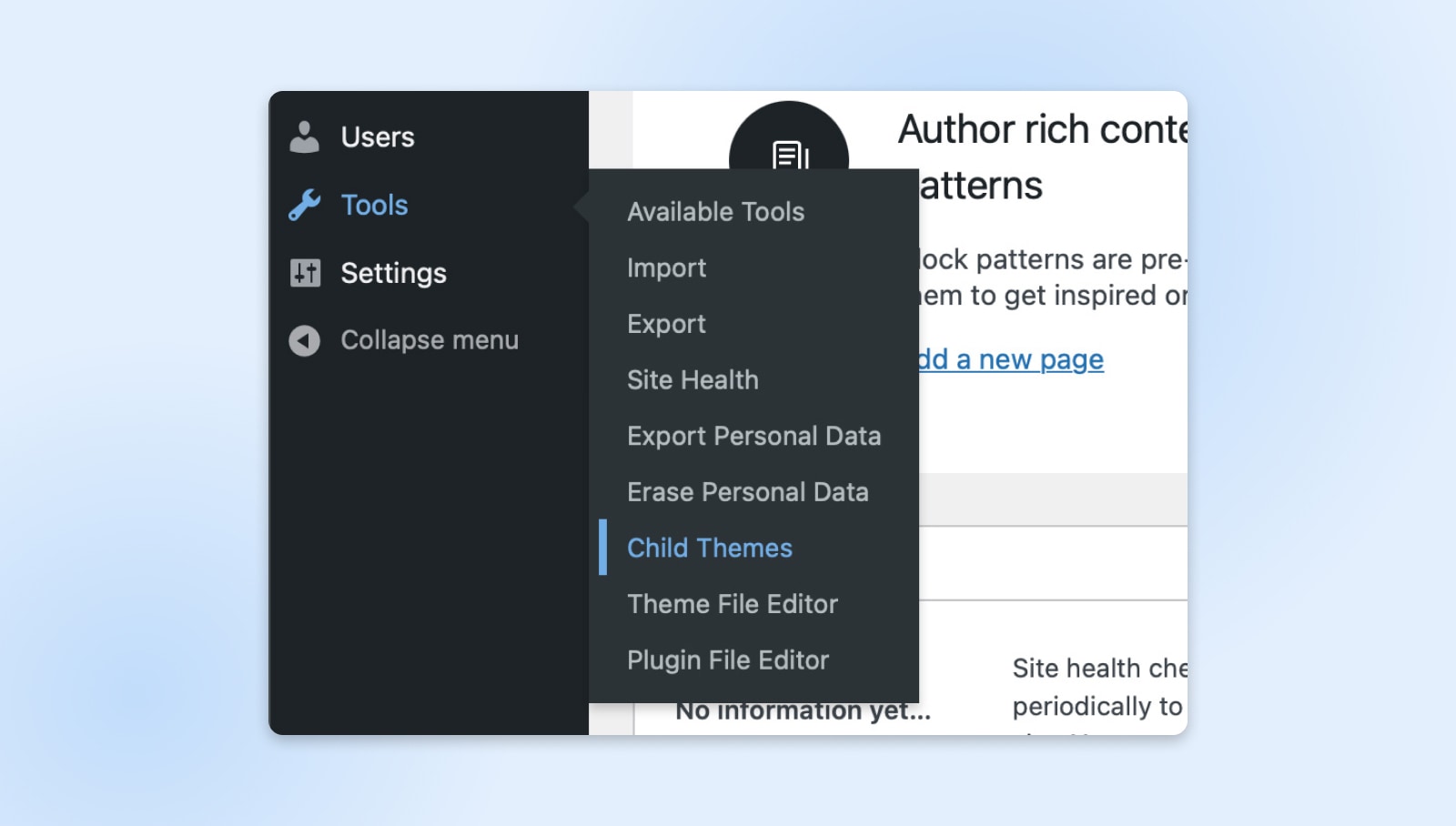Open the Theme File Editor
This screenshot has width=1456, height=826.
(x=732, y=604)
